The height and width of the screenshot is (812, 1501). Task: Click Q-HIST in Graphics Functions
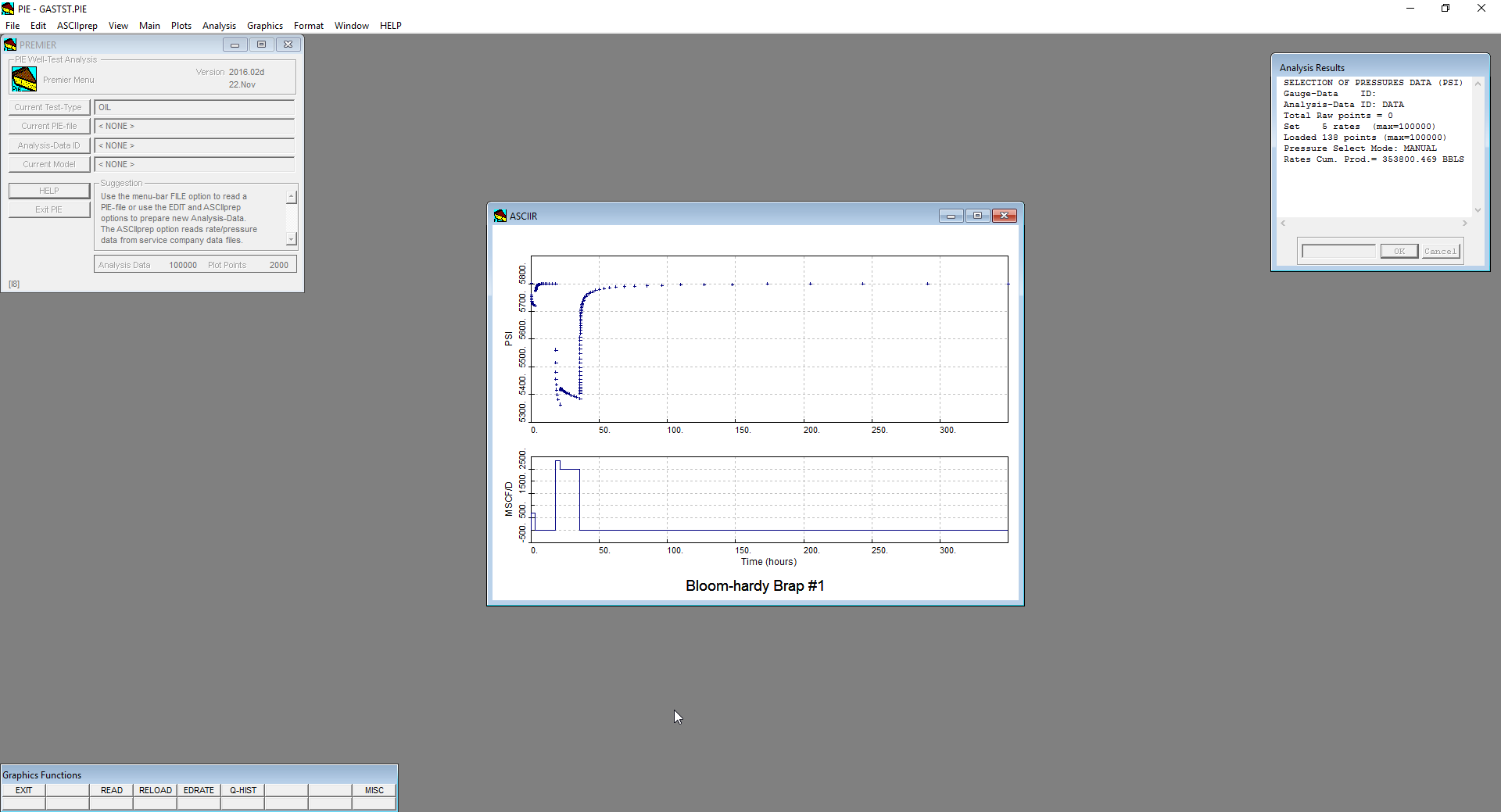pyautogui.click(x=242, y=790)
